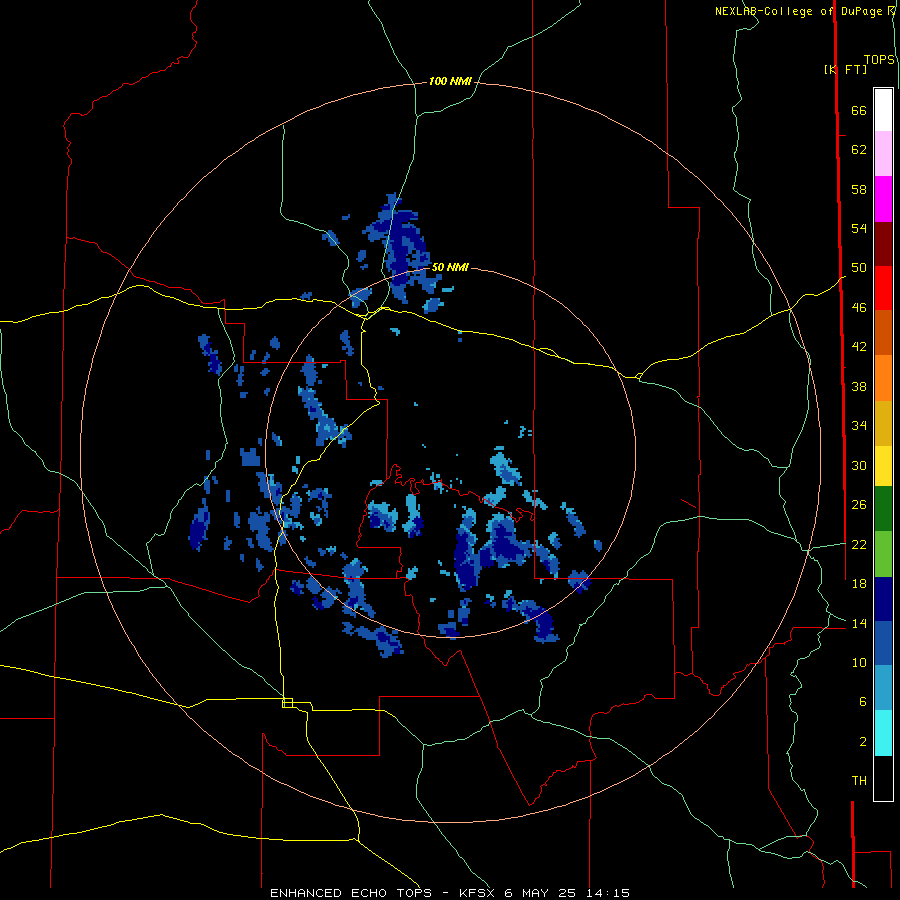Click the legend value '22'

click(859, 544)
